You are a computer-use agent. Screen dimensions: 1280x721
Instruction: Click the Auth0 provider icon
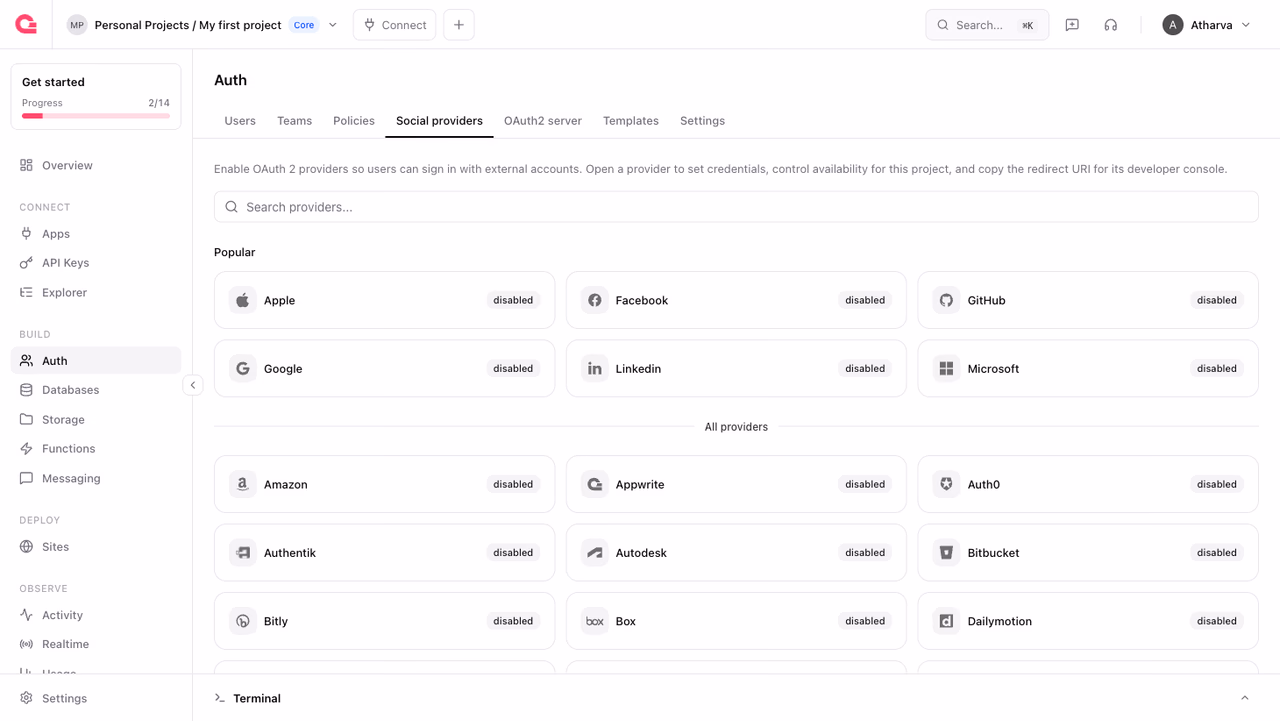coord(946,484)
